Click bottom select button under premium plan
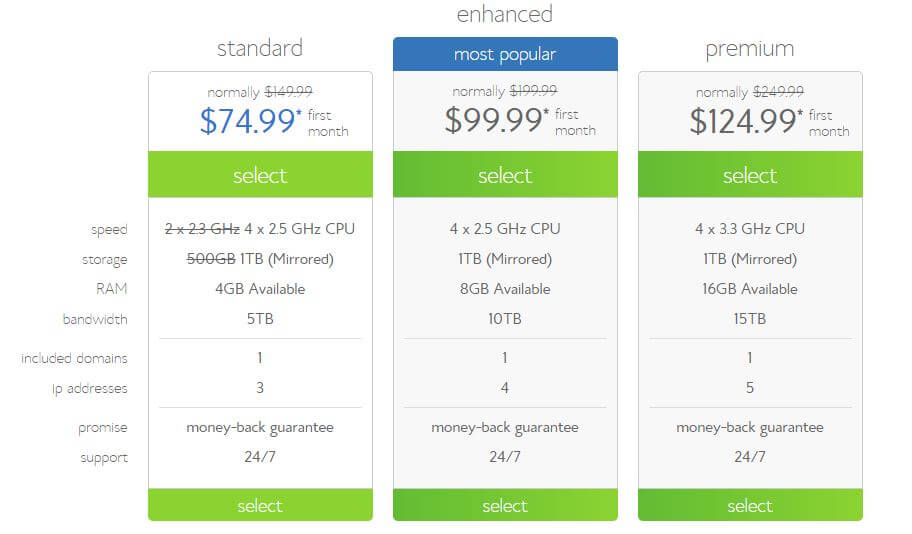912x534 pixels. coord(750,505)
